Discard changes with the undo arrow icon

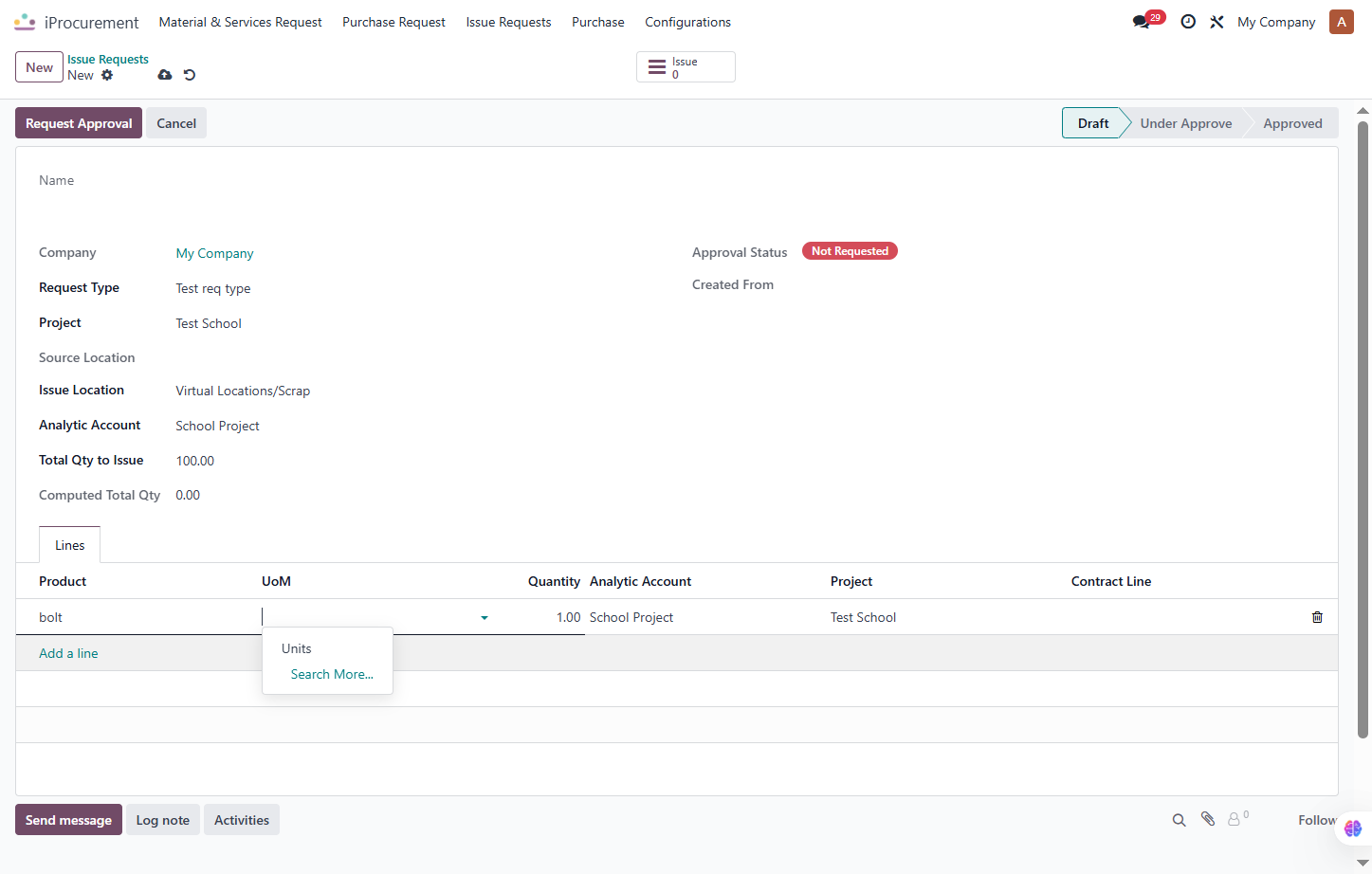tap(190, 75)
